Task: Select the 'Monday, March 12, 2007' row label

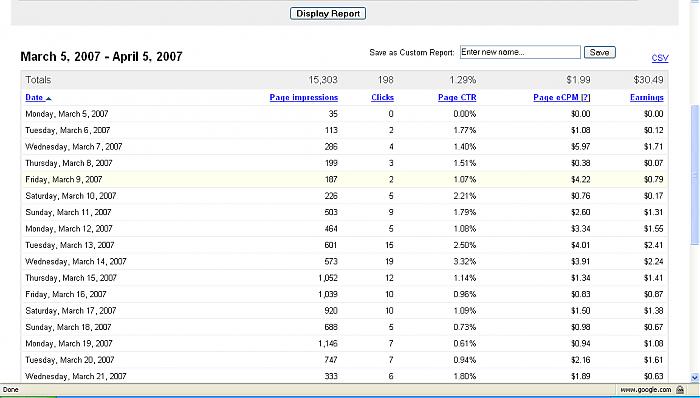Action: [x=69, y=229]
